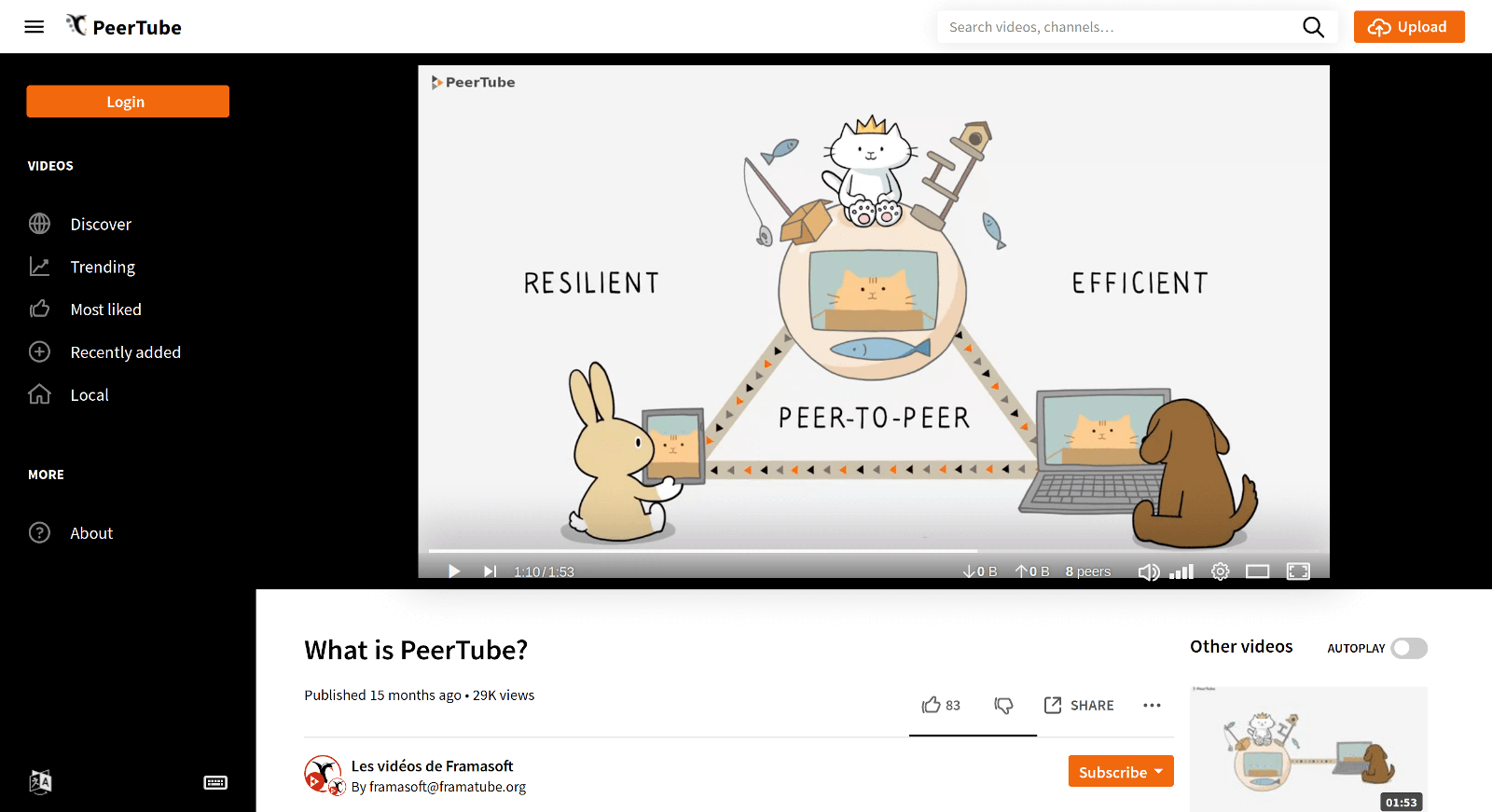Open the interface language selector
Image resolution: width=1492 pixels, height=812 pixels.
[x=40, y=782]
